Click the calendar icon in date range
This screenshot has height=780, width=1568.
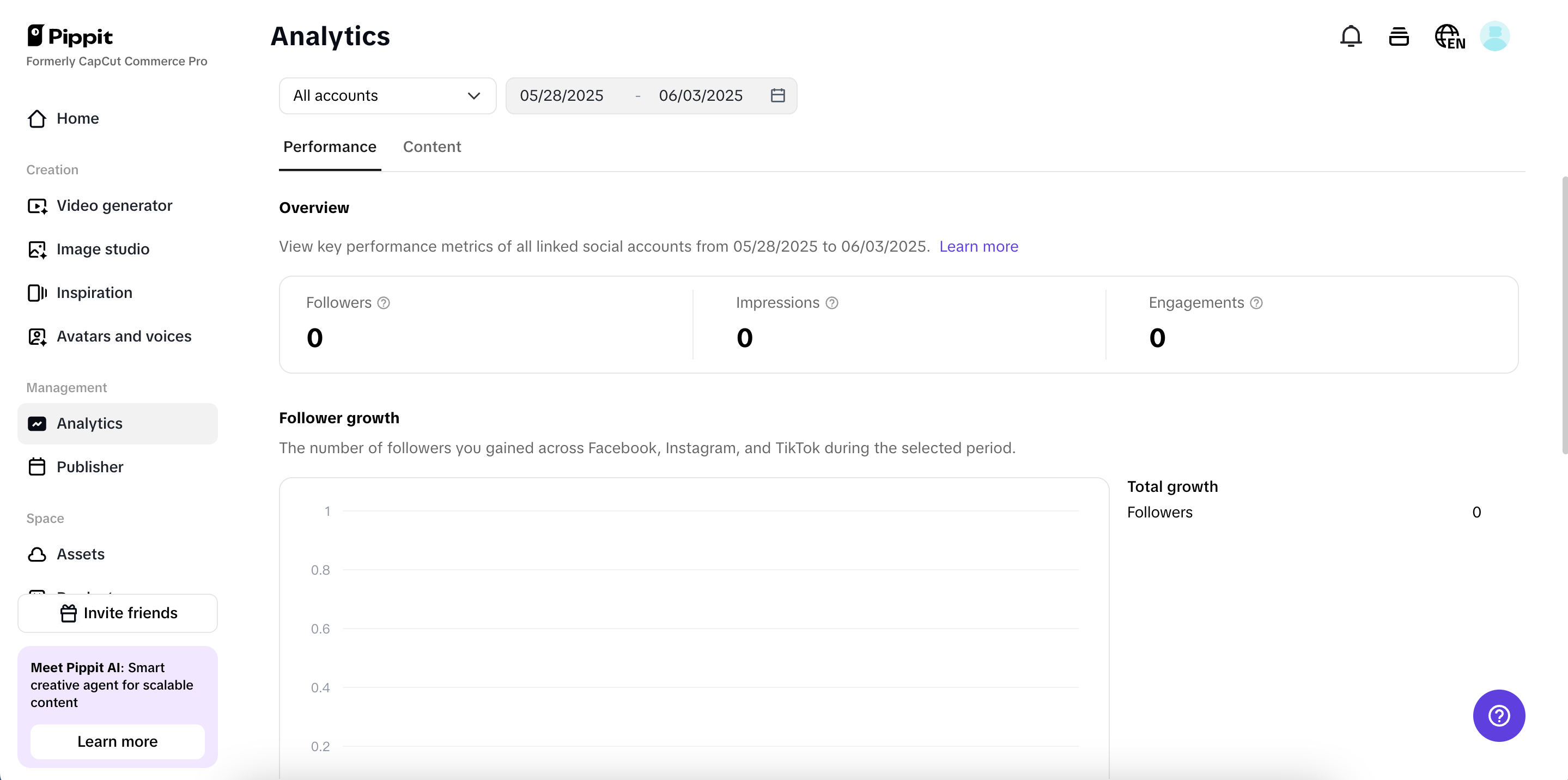(x=777, y=95)
